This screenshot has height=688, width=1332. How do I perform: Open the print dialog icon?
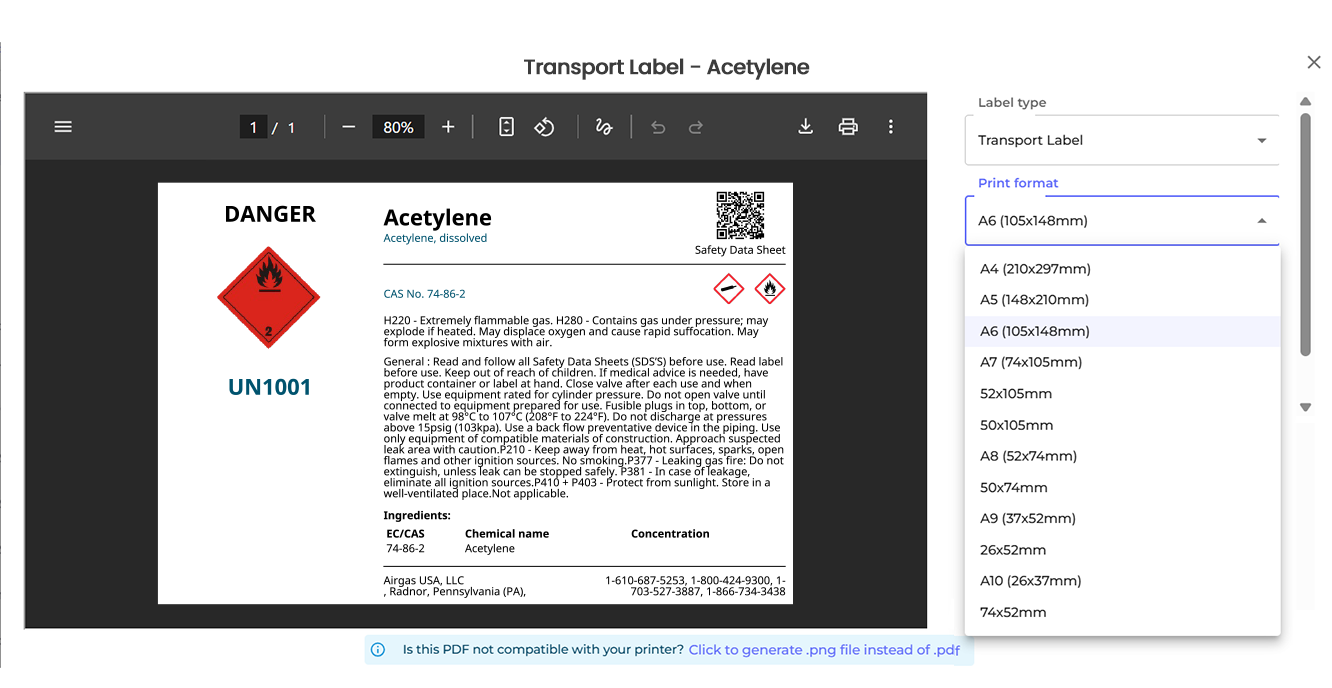click(848, 127)
